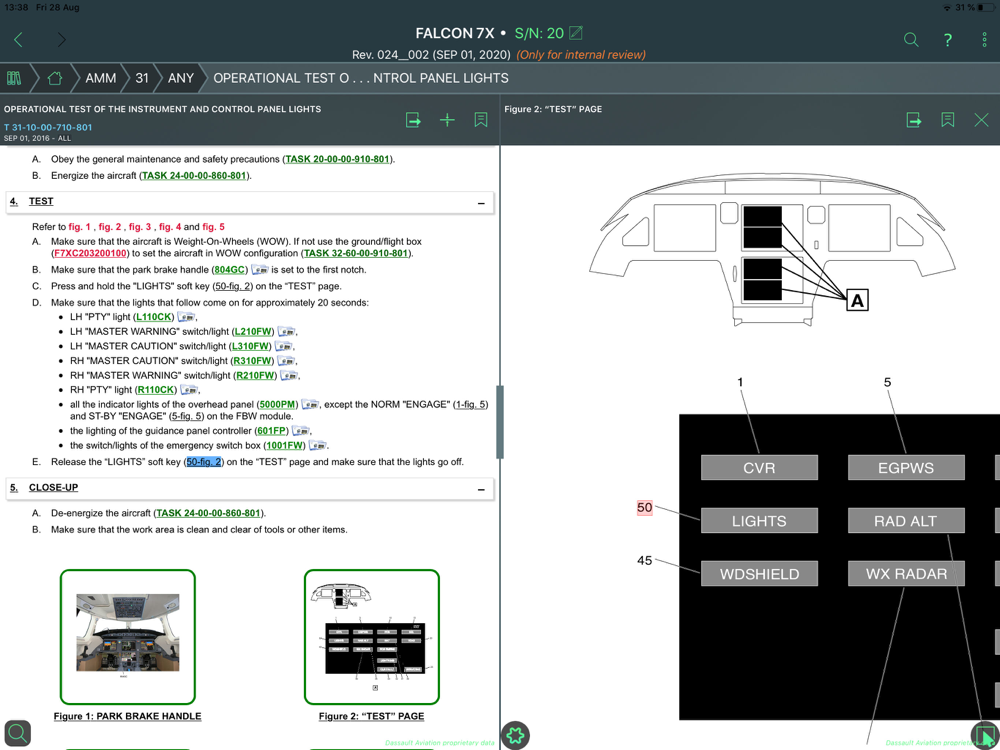The height and width of the screenshot is (750, 1000).
Task: Open 1001FW emergency switch box link
Action: [x=285, y=446]
